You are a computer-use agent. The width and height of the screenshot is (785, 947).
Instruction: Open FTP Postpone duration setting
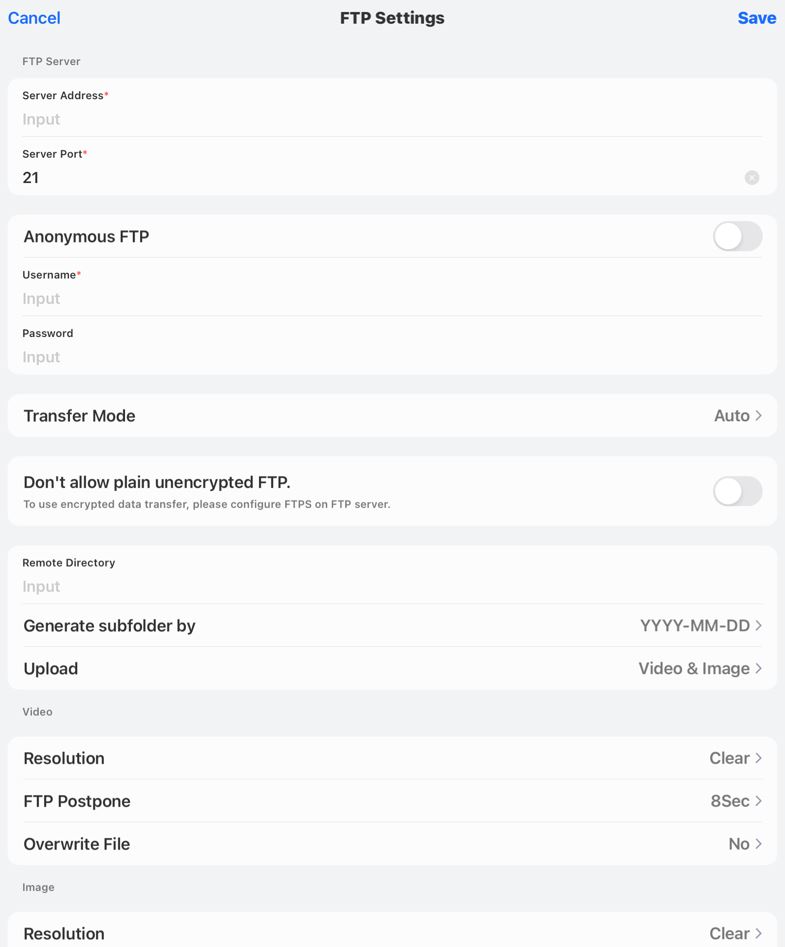click(392, 802)
